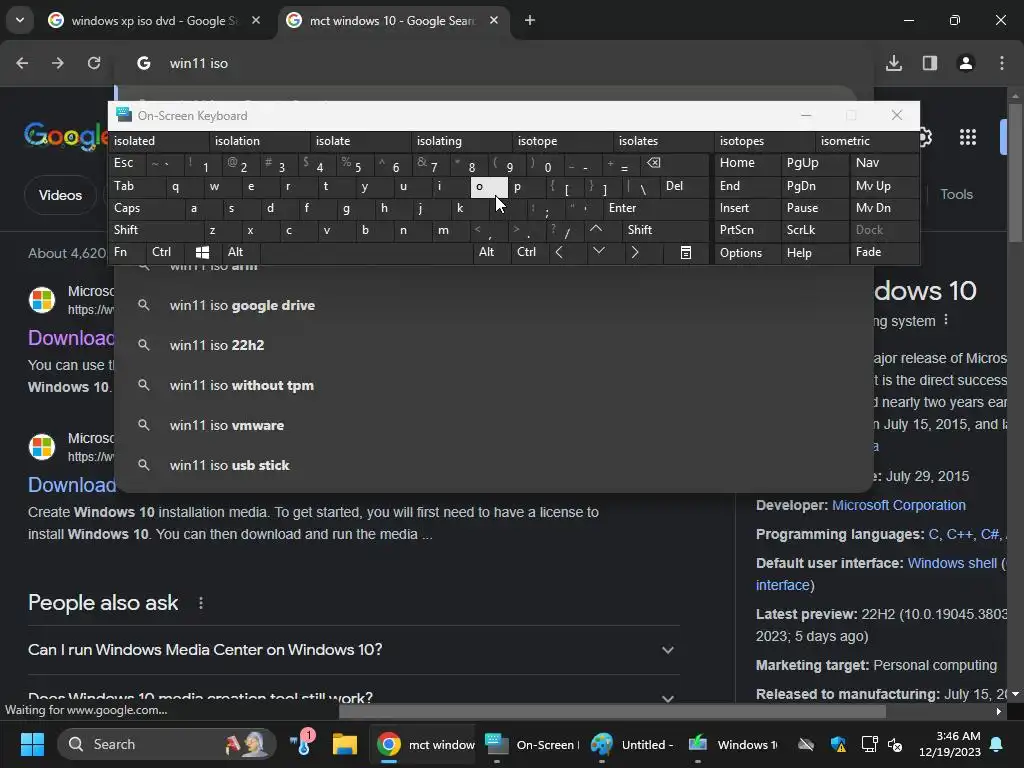Open the C++ programming language link
The height and width of the screenshot is (768, 1024).
(959, 534)
